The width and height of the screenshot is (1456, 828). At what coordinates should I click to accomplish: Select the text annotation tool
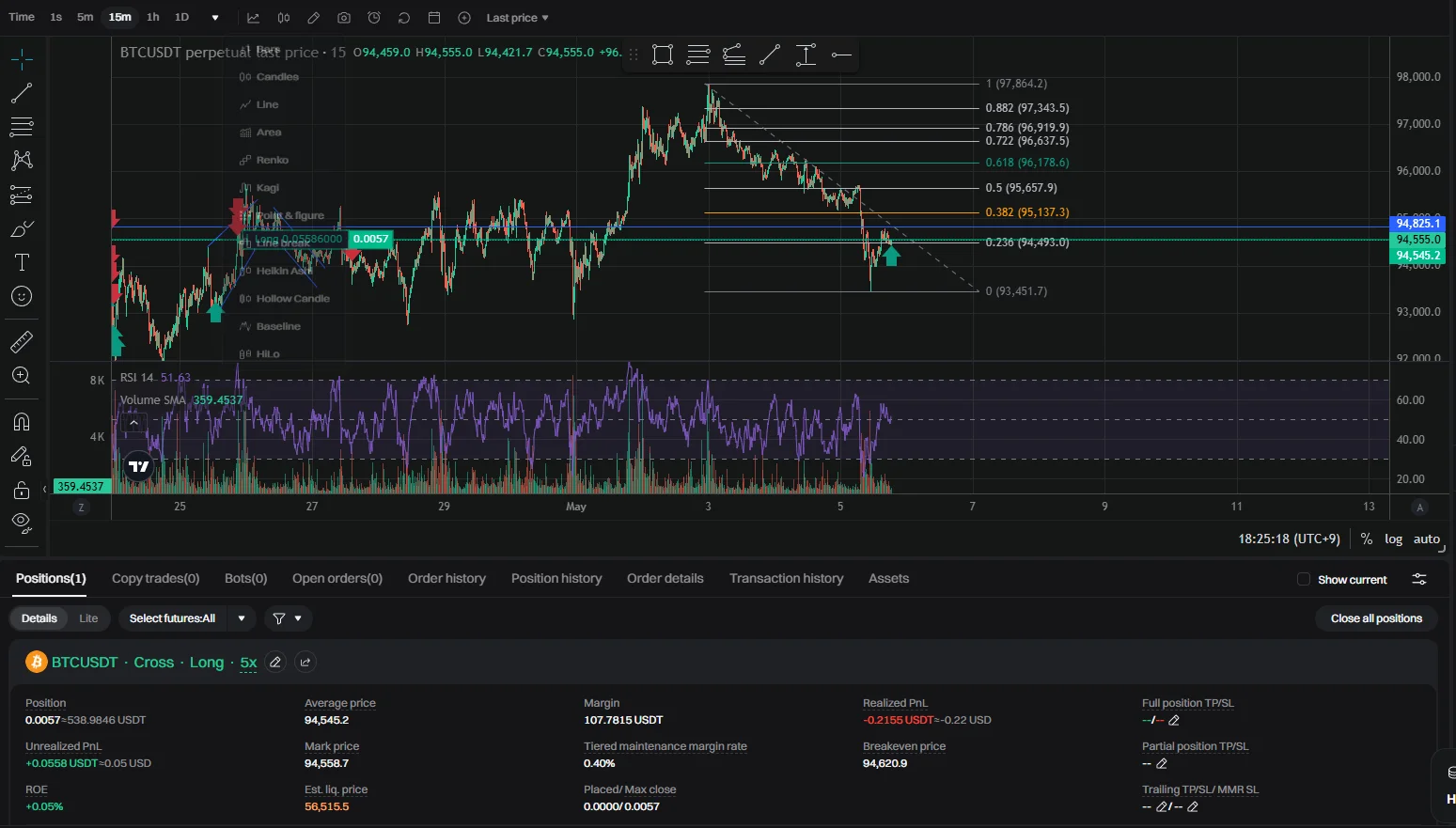pos(21,263)
